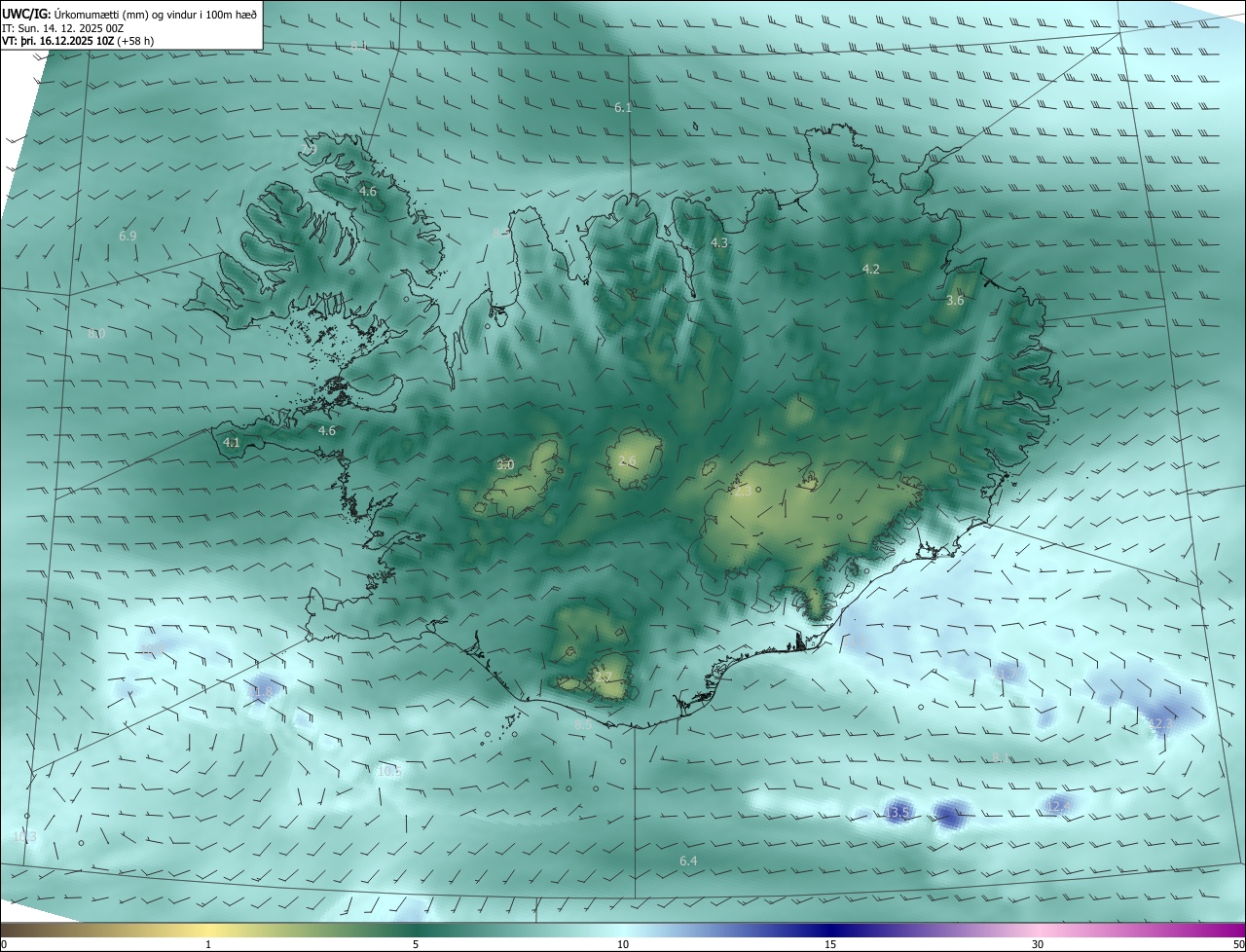Click the 11.8 value label on the blue patch

click(261, 693)
